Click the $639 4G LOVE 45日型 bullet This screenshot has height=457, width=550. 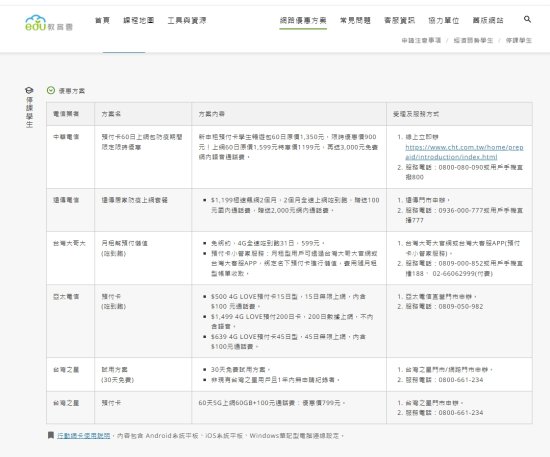point(288,342)
